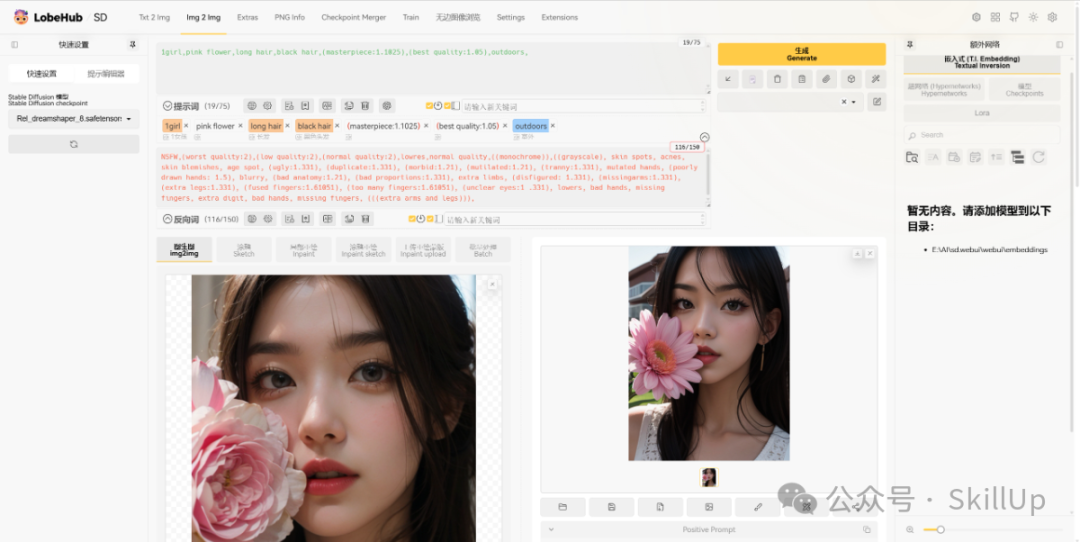
Task: Click the extra networks Search field
Action: (982, 135)
